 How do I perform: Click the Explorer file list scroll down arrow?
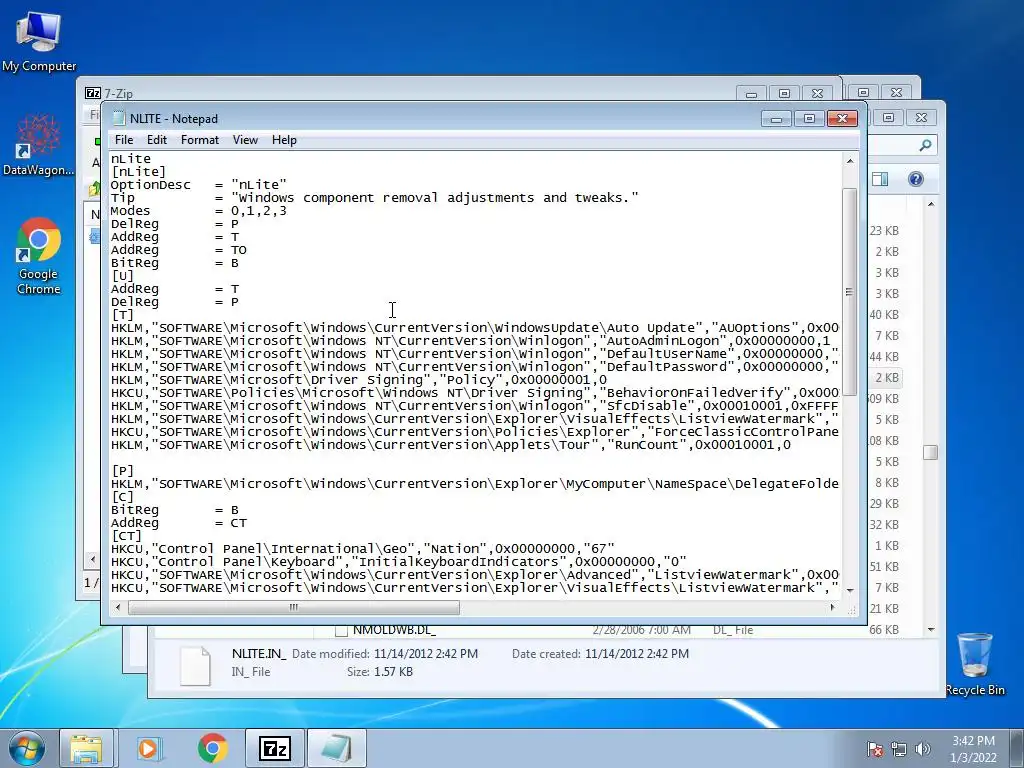pyautogui.click(x=931, y=630)
